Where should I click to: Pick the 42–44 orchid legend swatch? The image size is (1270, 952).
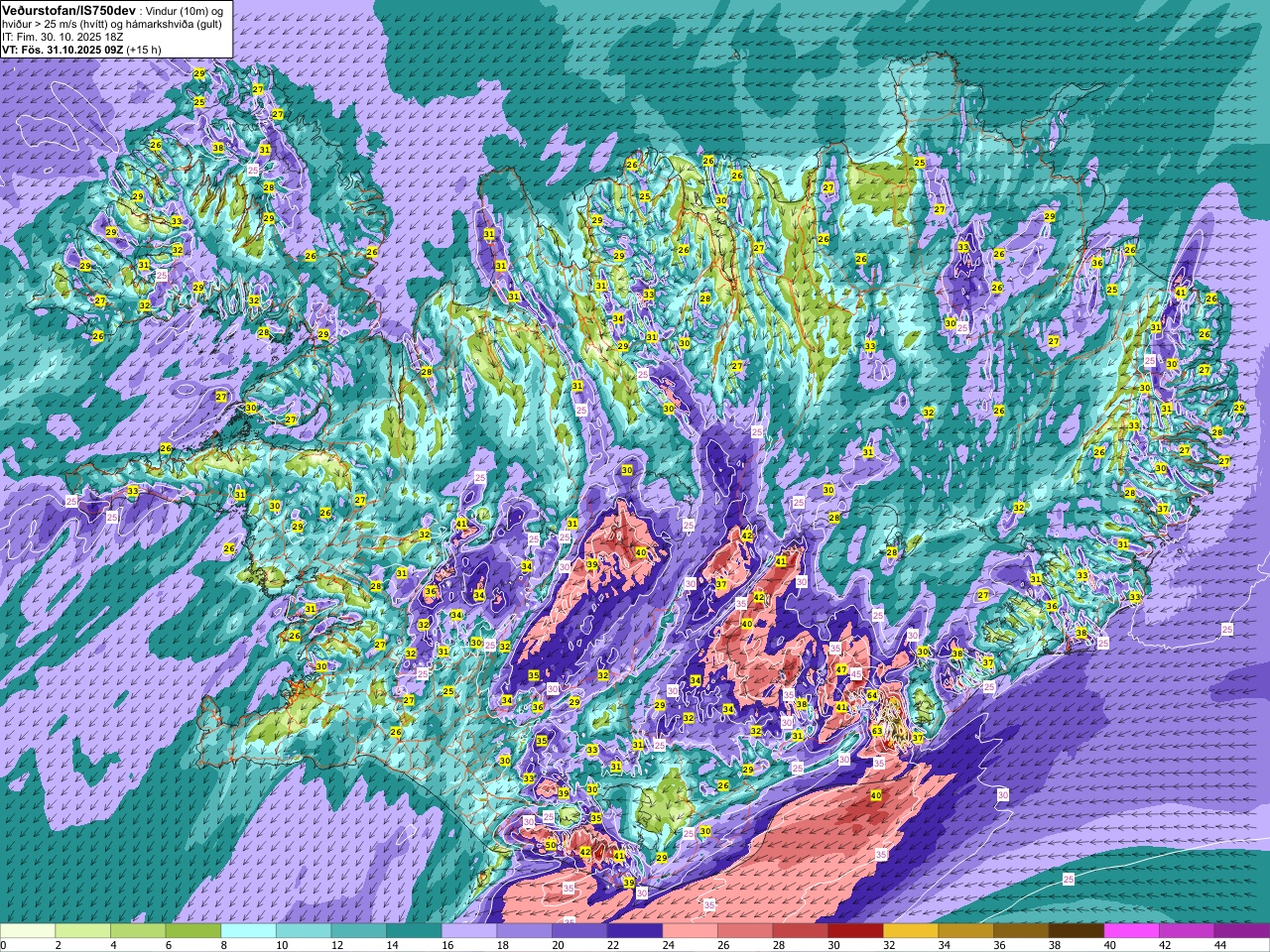1188,931
